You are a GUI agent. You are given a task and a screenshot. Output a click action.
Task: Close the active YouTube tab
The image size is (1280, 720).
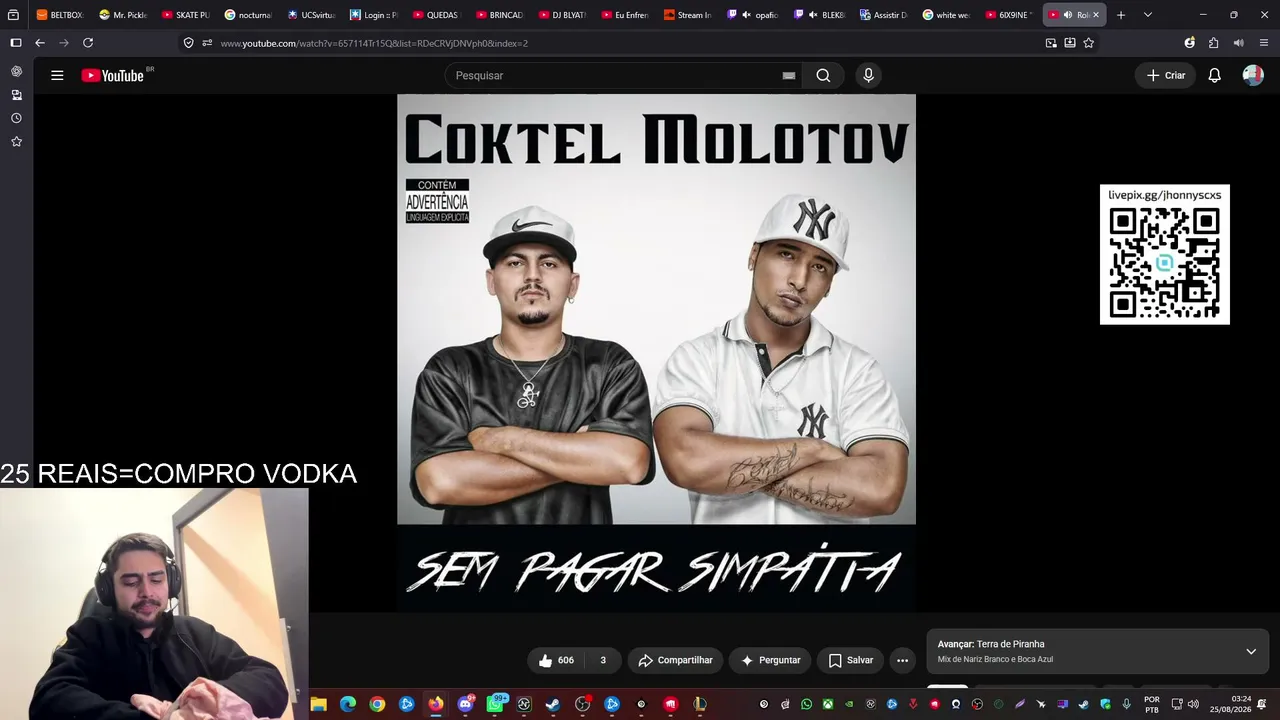[x=1096, y=15]
